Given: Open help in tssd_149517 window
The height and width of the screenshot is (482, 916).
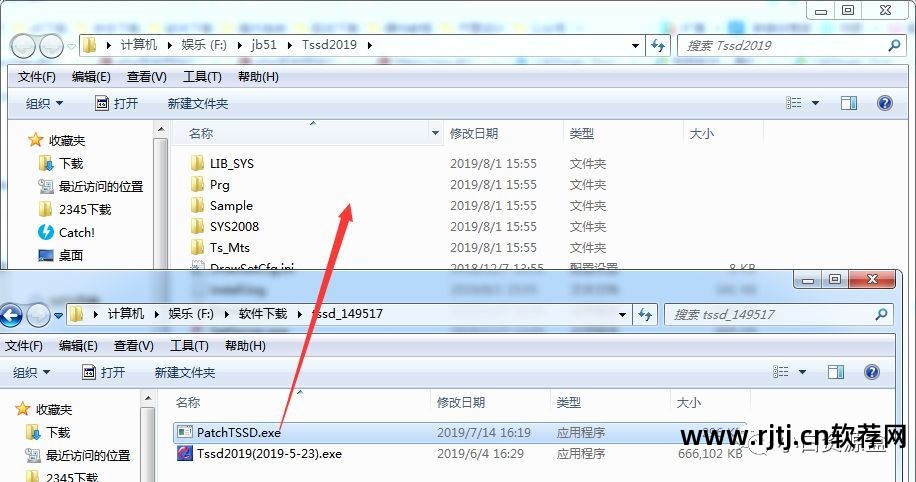Looking at the screenshot, I should pos(871,372).
